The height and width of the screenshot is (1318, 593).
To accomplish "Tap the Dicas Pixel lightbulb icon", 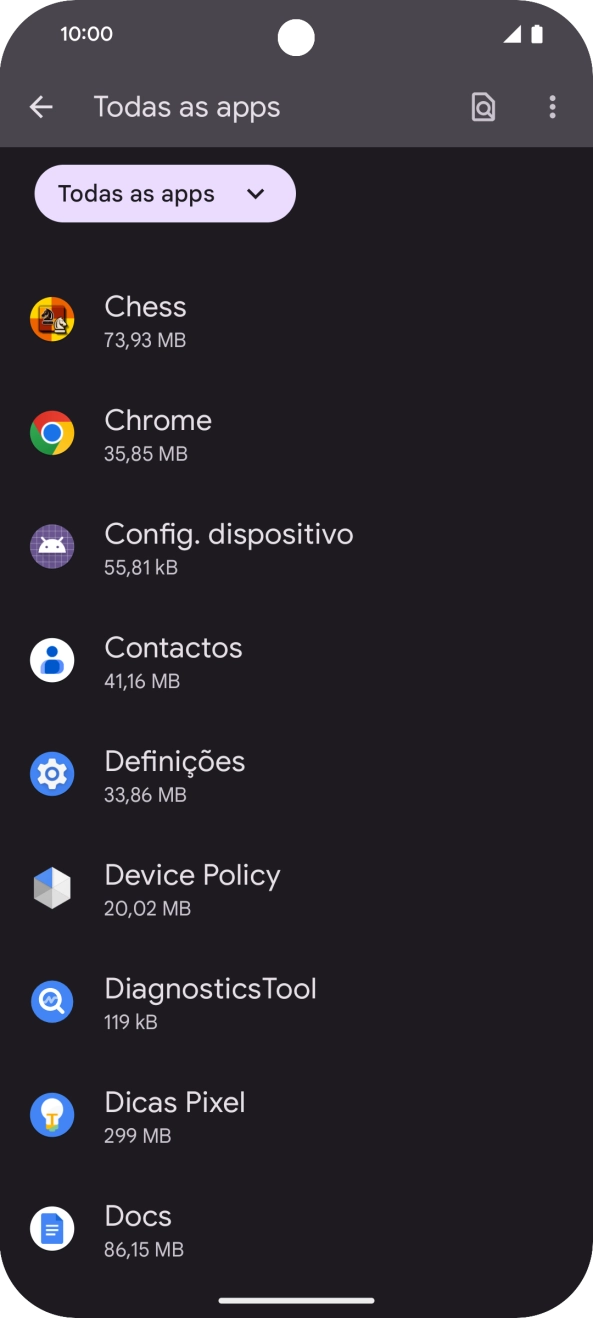I will click(x=52, y=1116).
